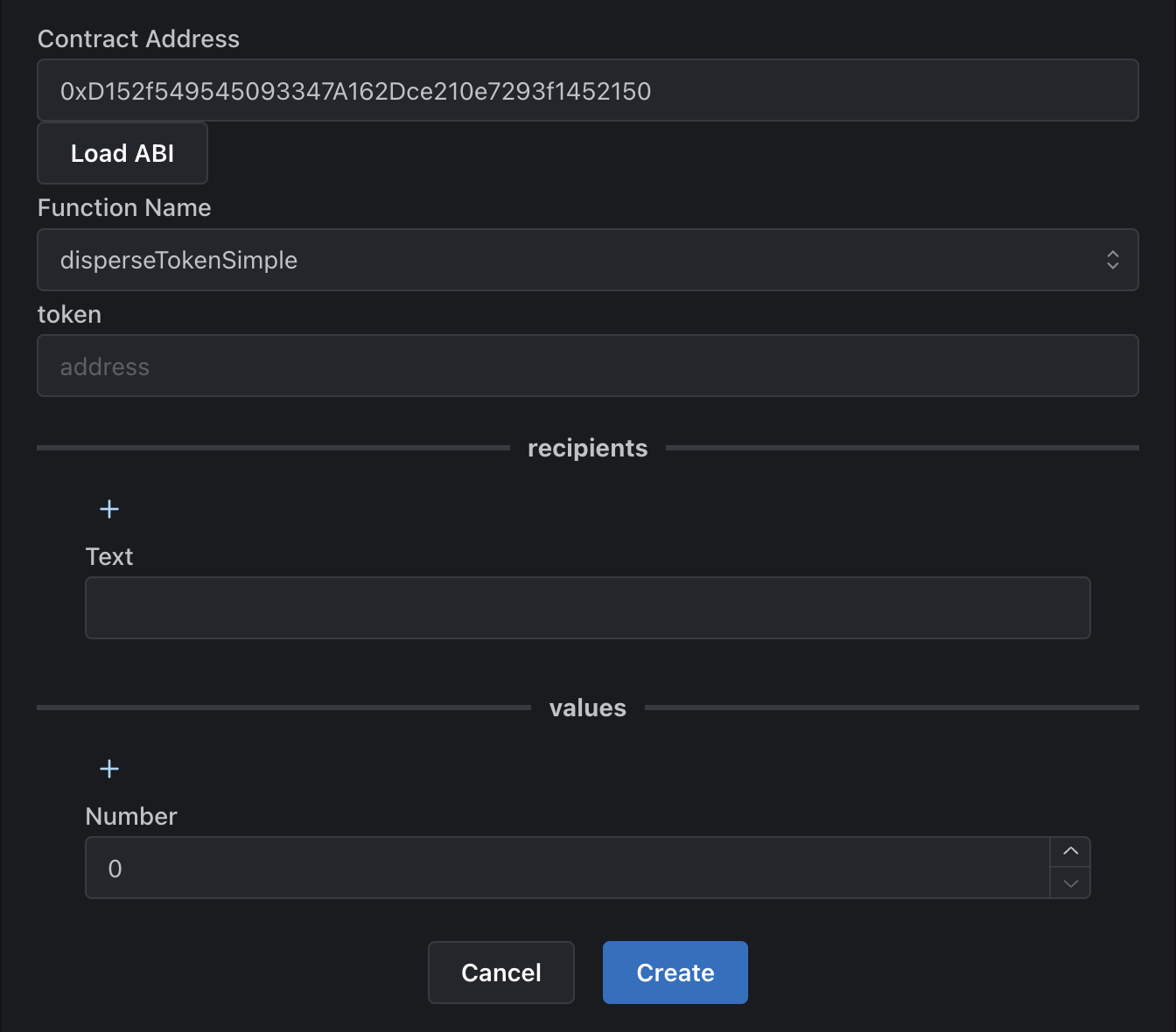Viewport: 1176px width, 1032px height.
Task: Select the recipients Text input box
Action: tap(587, 608)
